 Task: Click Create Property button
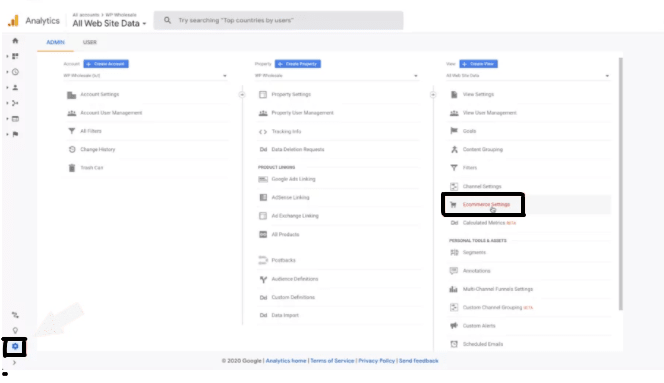(298, 64)
